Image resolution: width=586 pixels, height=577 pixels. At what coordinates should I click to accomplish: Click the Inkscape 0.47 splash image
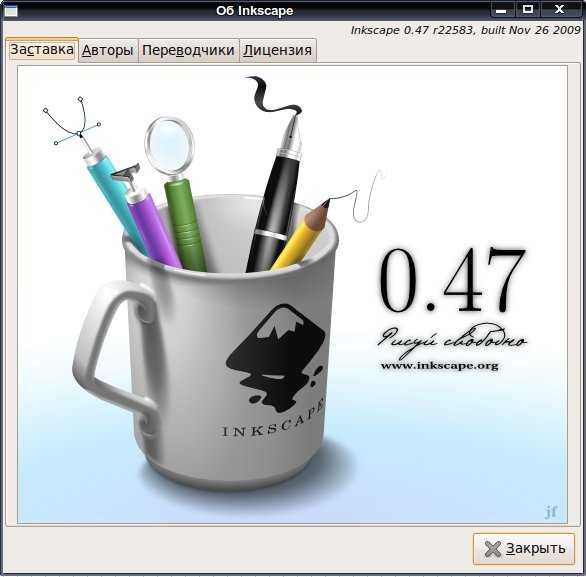(292, 294)
